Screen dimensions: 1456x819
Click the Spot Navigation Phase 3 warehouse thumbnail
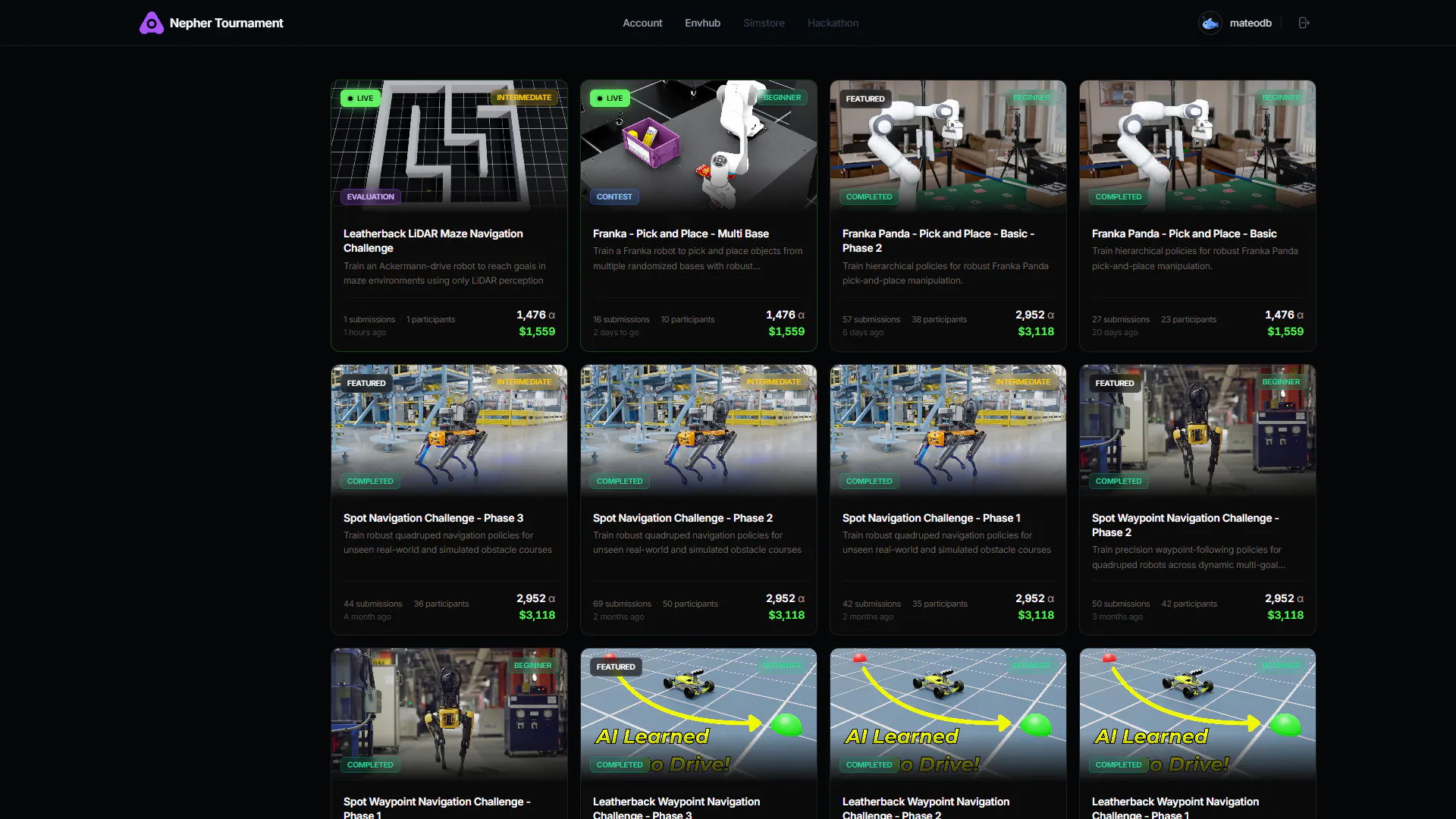449,430
